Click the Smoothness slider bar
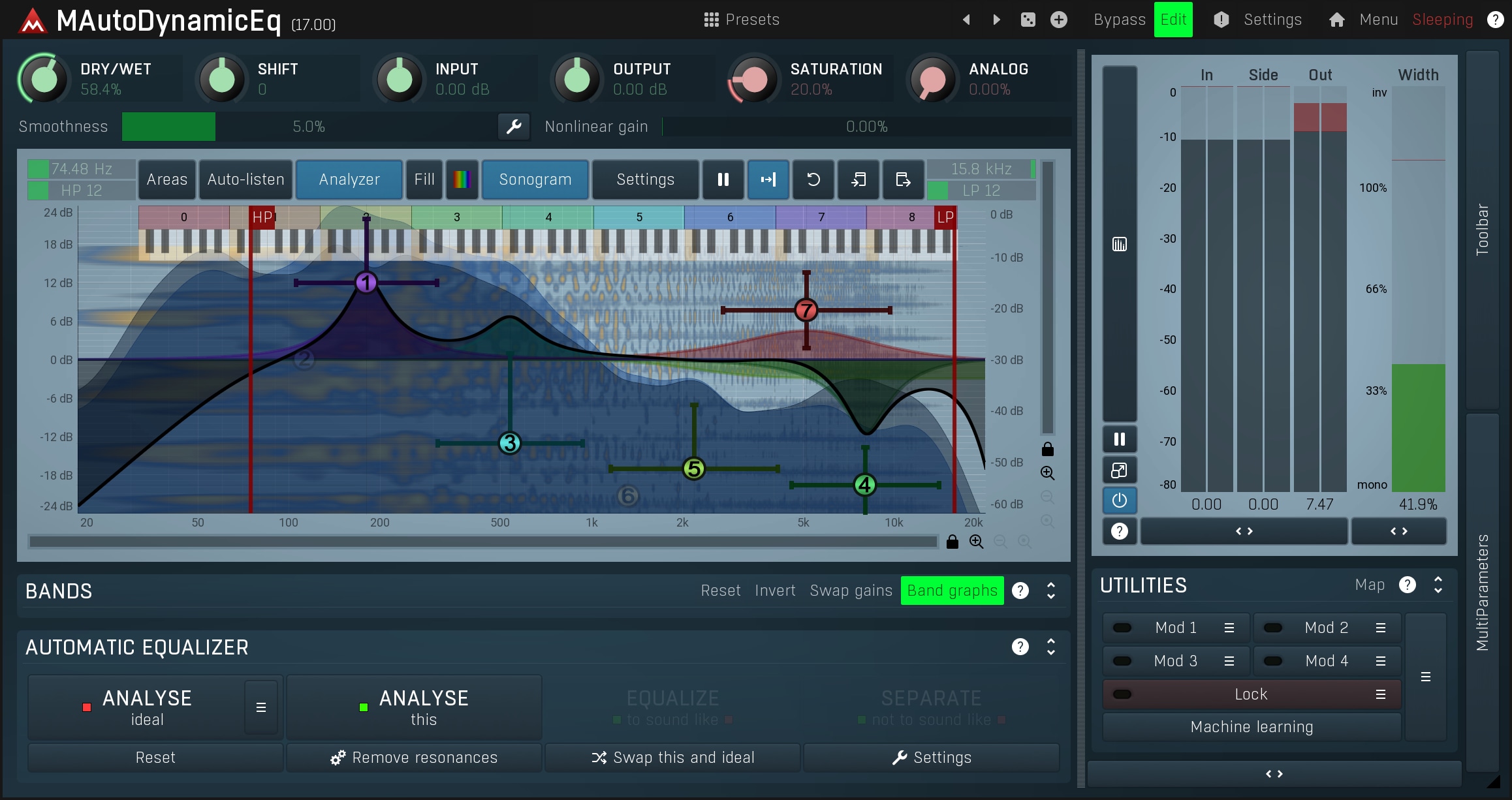 click(309, 127)
